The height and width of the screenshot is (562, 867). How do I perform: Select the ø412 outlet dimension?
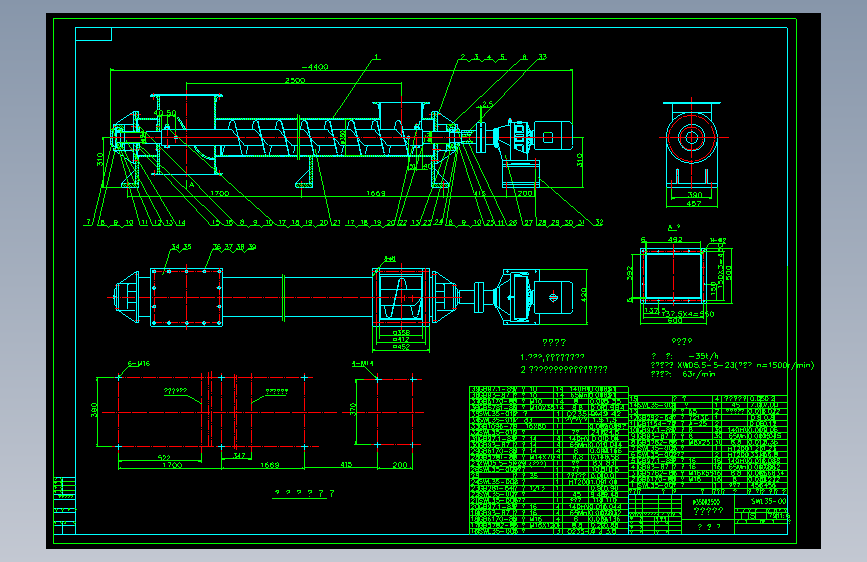[401, 340]
